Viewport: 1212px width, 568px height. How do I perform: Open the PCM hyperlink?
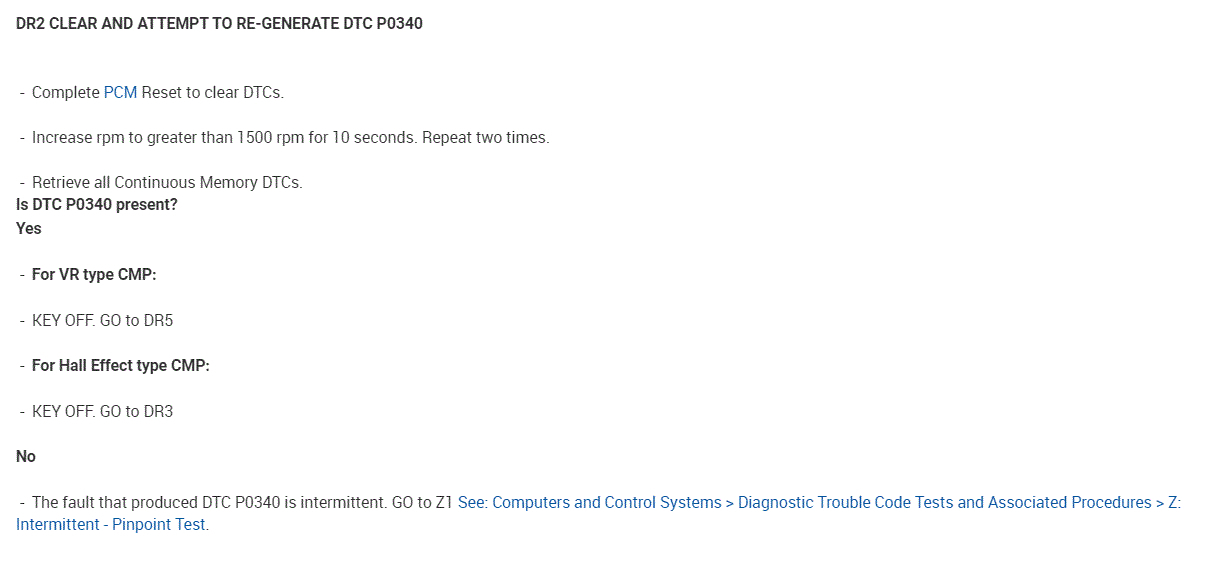[x=120, y=92]
